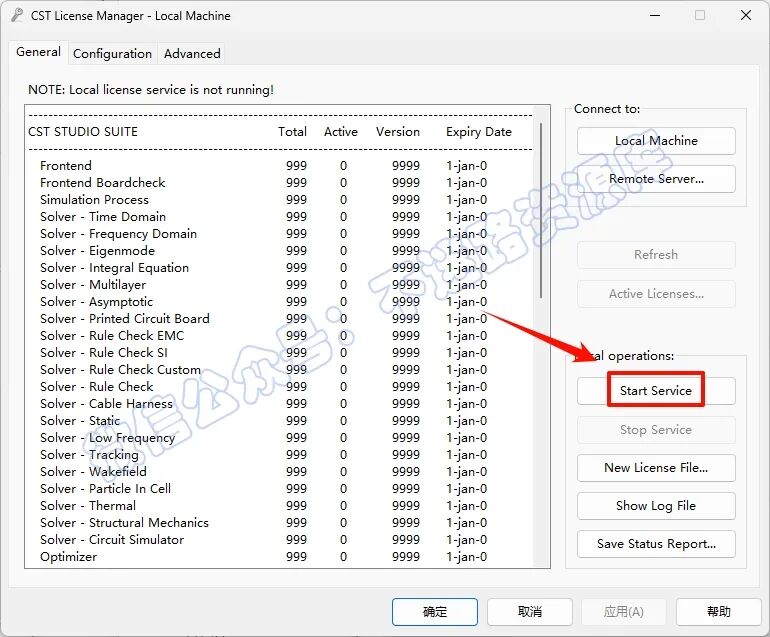Click the CST License Manager key icon
Image resolution: width=770 pixels, height=637 pixels.
click(17, 15)
